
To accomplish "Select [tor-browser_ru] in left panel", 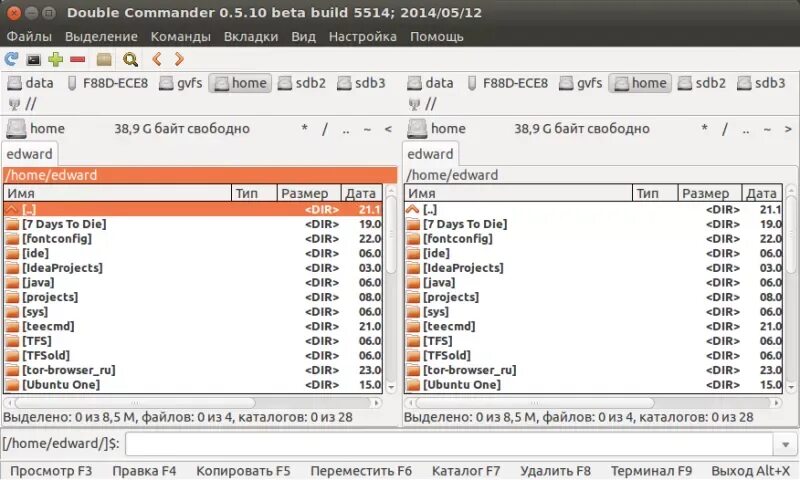I will [x=193, y=370].
